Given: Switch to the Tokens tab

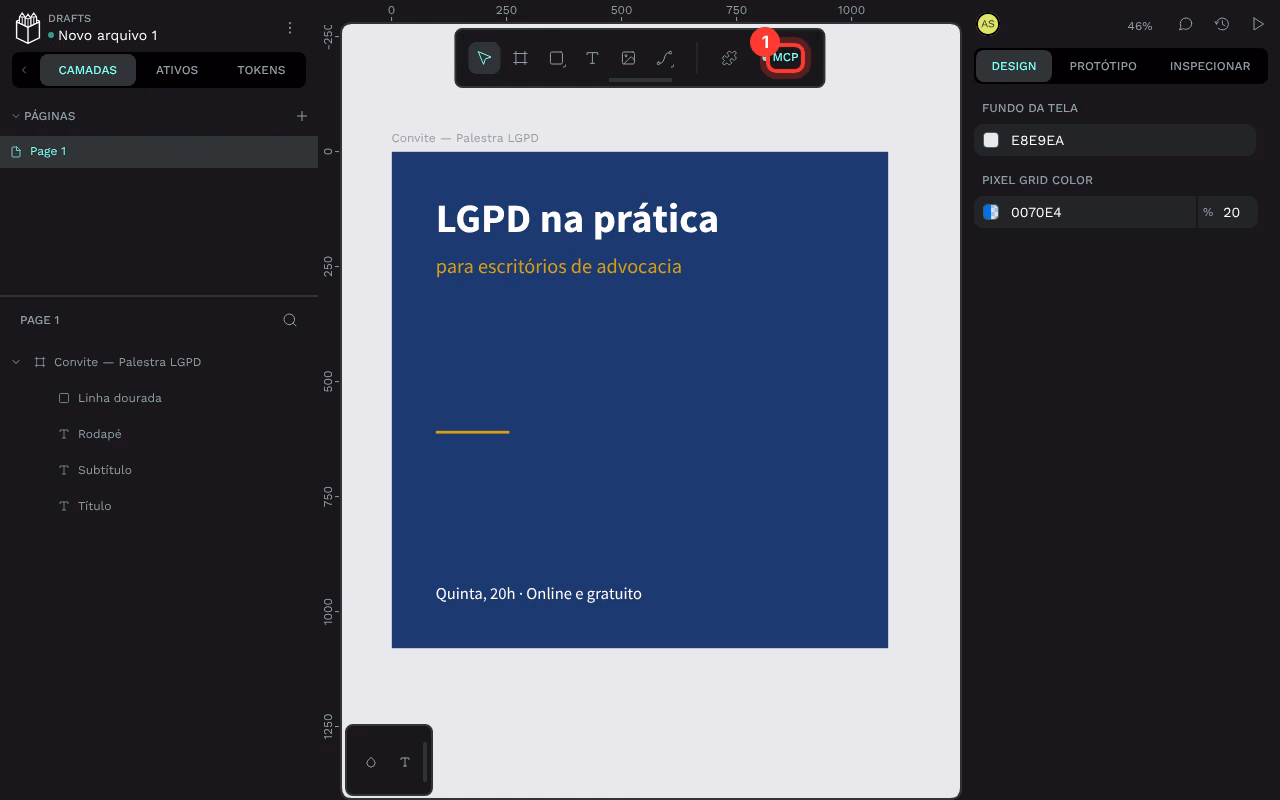Looking at the screenshot, I should (x=261, y=70).
